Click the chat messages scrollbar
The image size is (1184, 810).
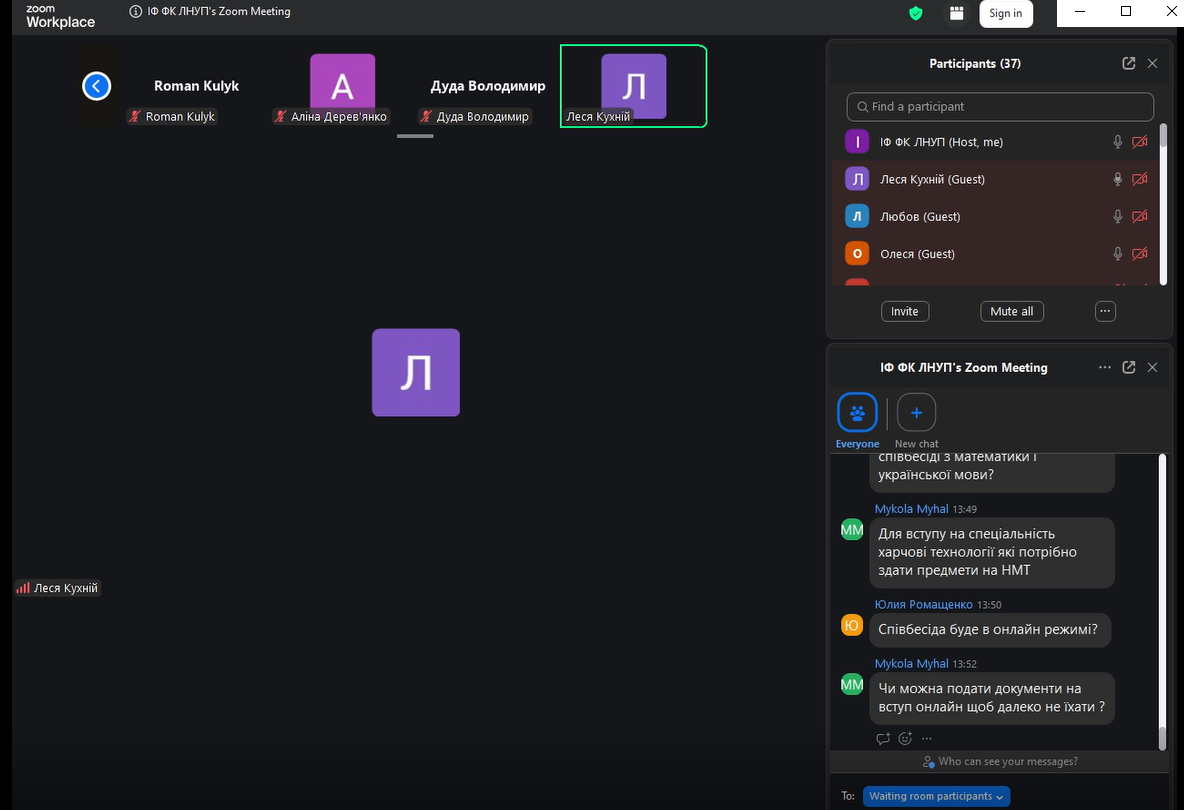pyautogui.click(x=1162, y=600)
